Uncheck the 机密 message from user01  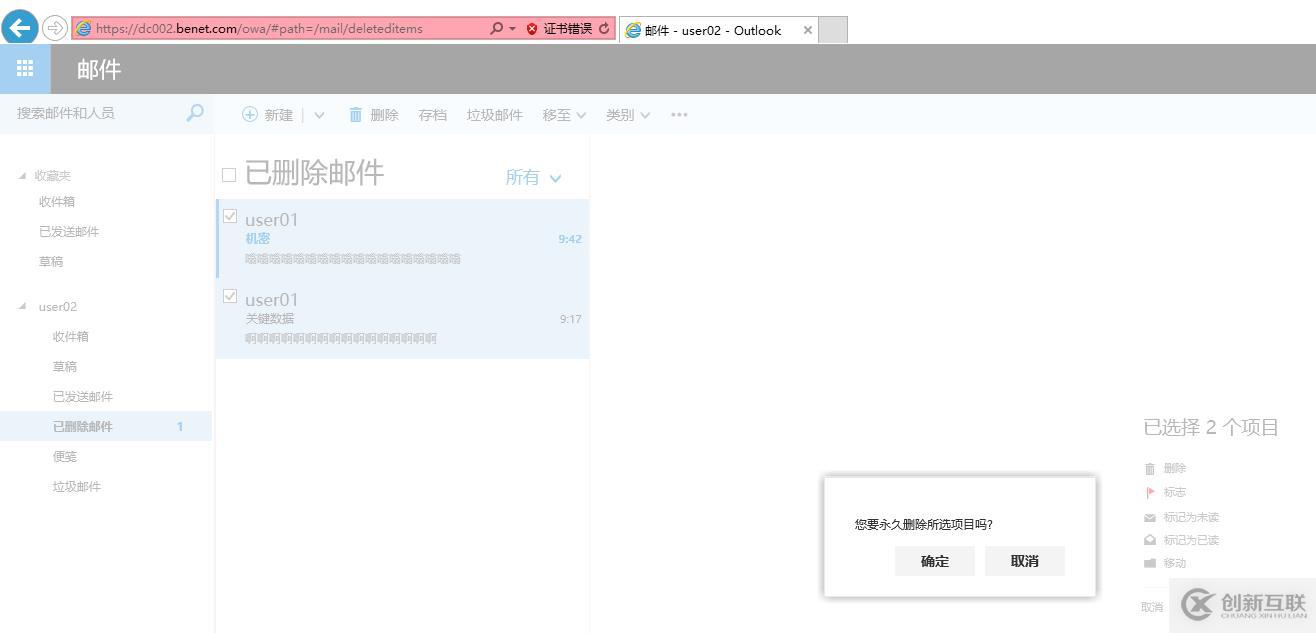[x=230, y=216]
